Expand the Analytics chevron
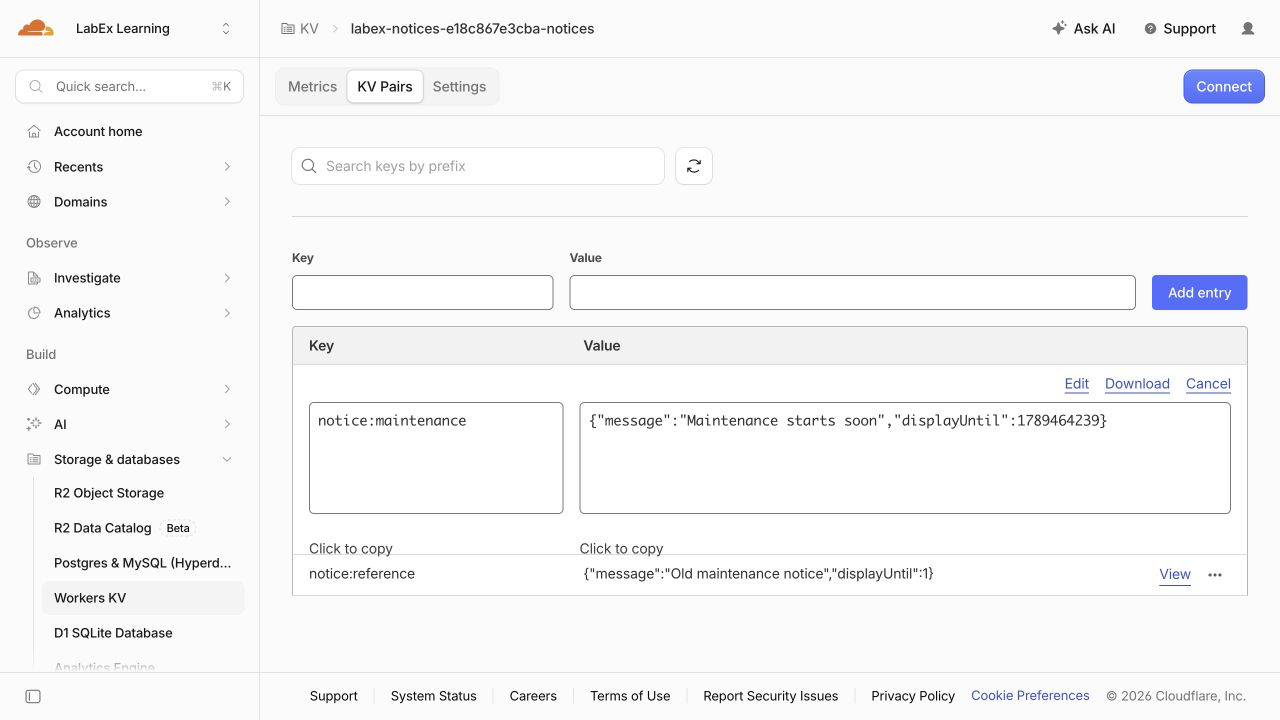1280x720 pixels. tap(227, 313)
